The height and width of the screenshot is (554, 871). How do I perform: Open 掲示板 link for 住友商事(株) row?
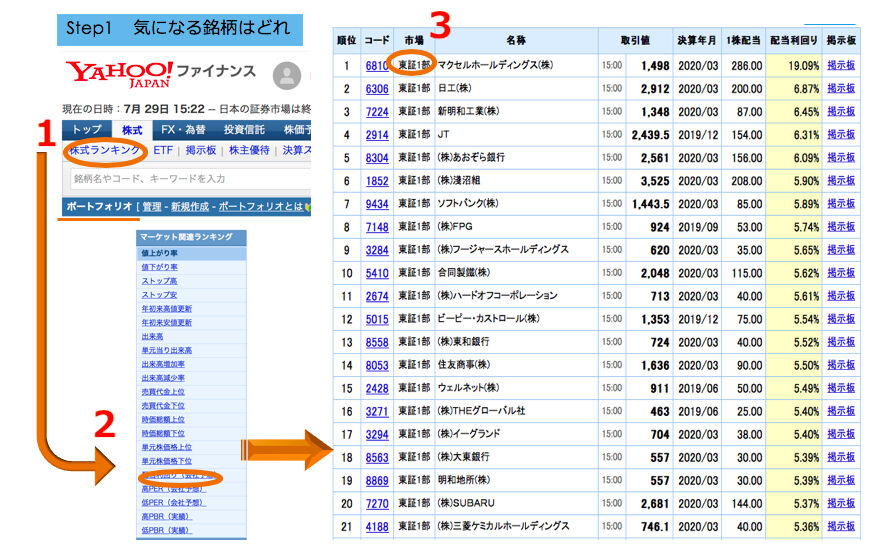(841, 365)
